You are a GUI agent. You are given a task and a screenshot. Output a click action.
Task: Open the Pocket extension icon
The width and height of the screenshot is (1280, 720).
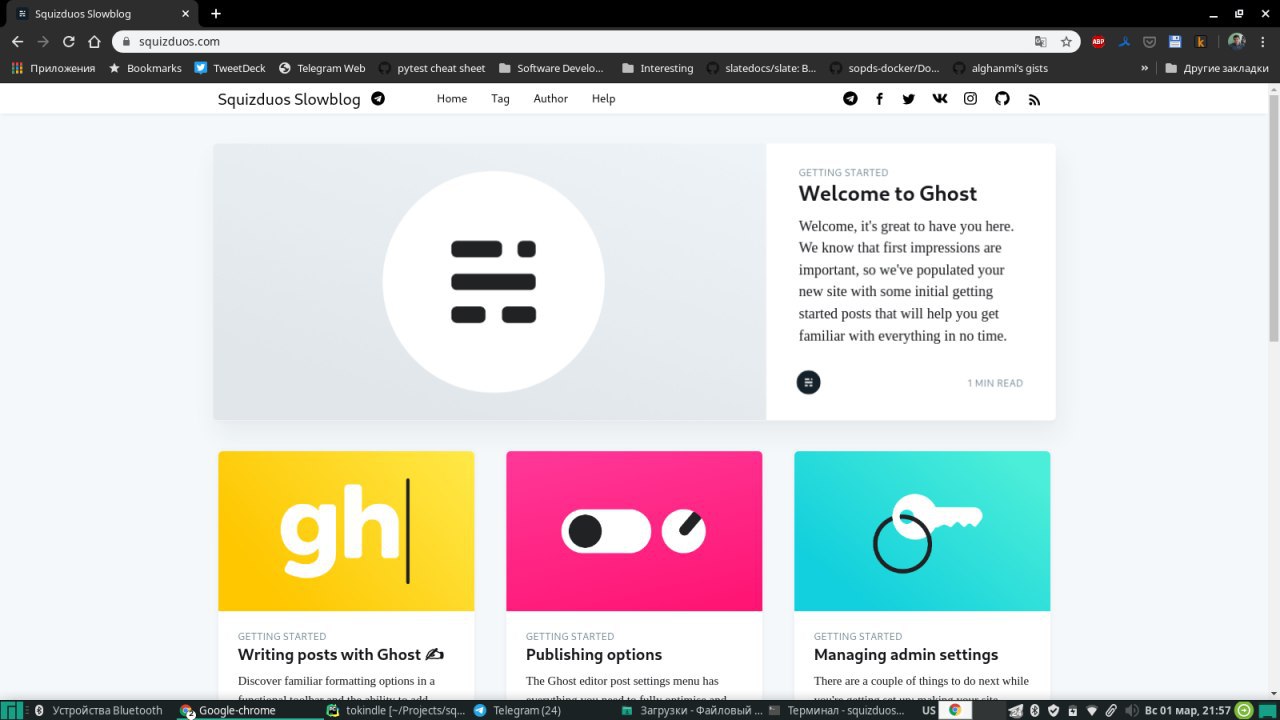pyautogui.click(x=1150, y=42)
